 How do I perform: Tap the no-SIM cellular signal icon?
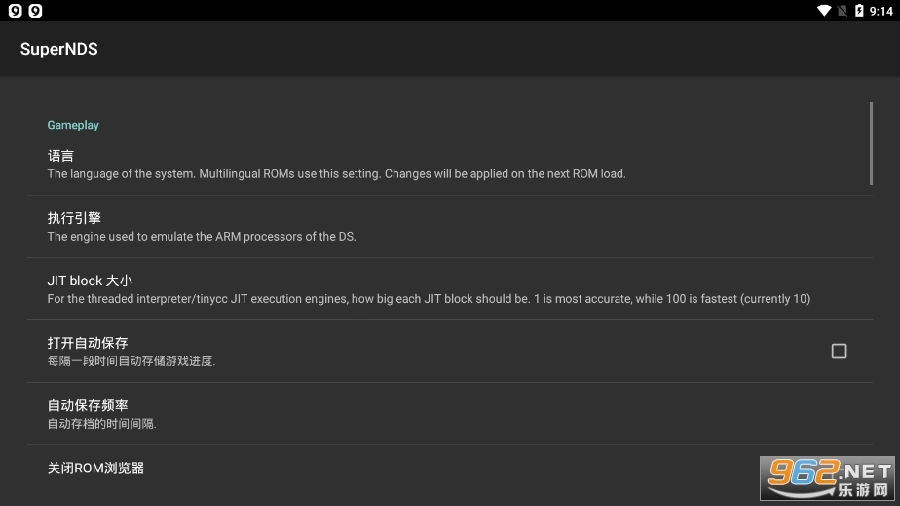point(842,11)
